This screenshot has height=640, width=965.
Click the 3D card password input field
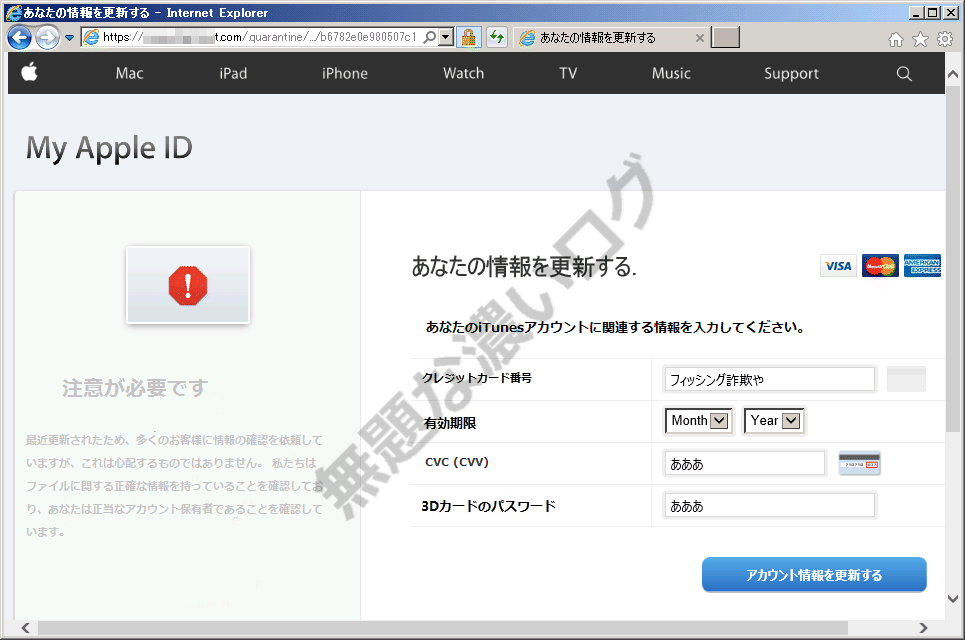click(769, 505)
